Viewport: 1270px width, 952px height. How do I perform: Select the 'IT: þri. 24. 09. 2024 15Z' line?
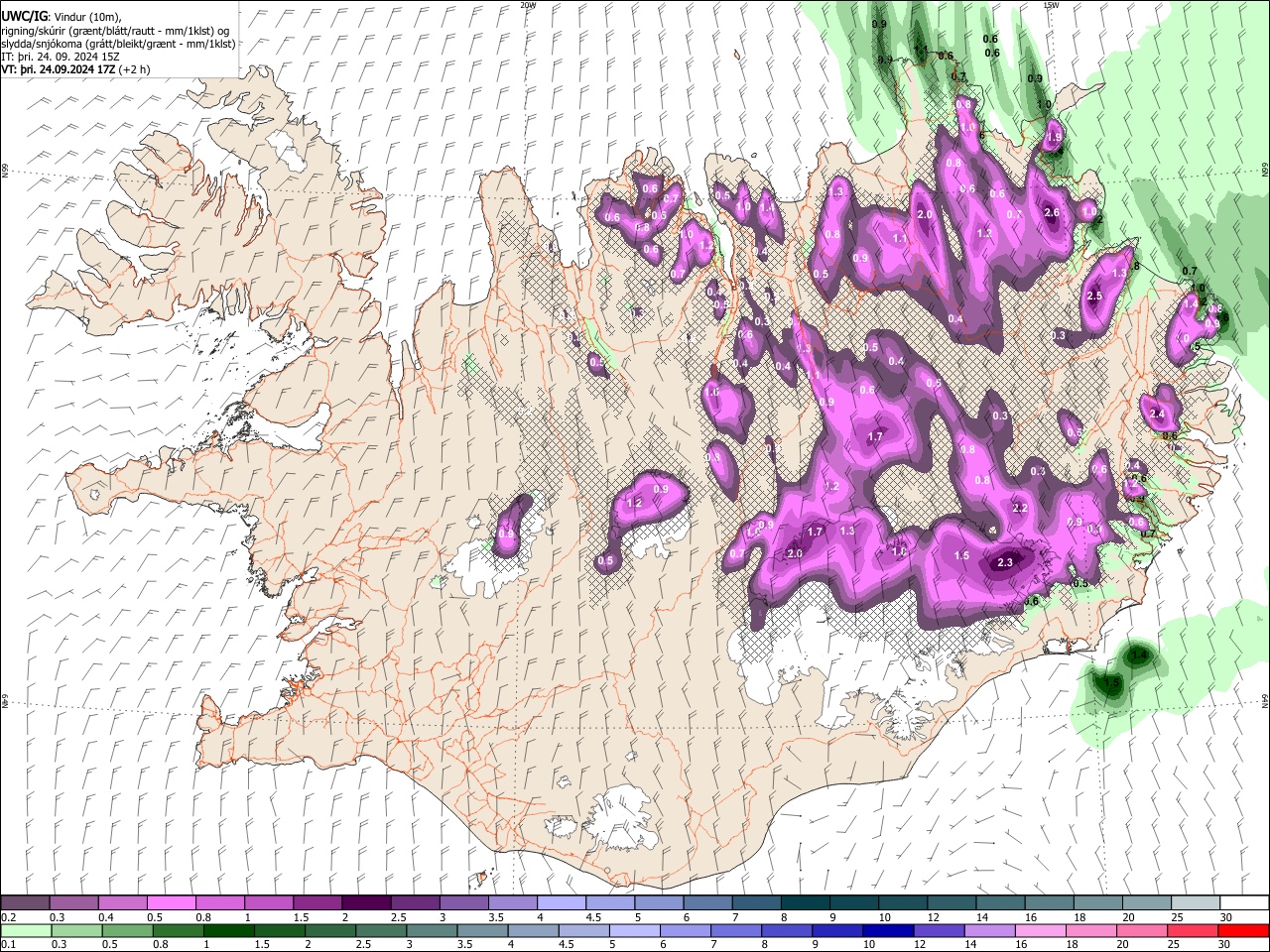coord(61,57)
